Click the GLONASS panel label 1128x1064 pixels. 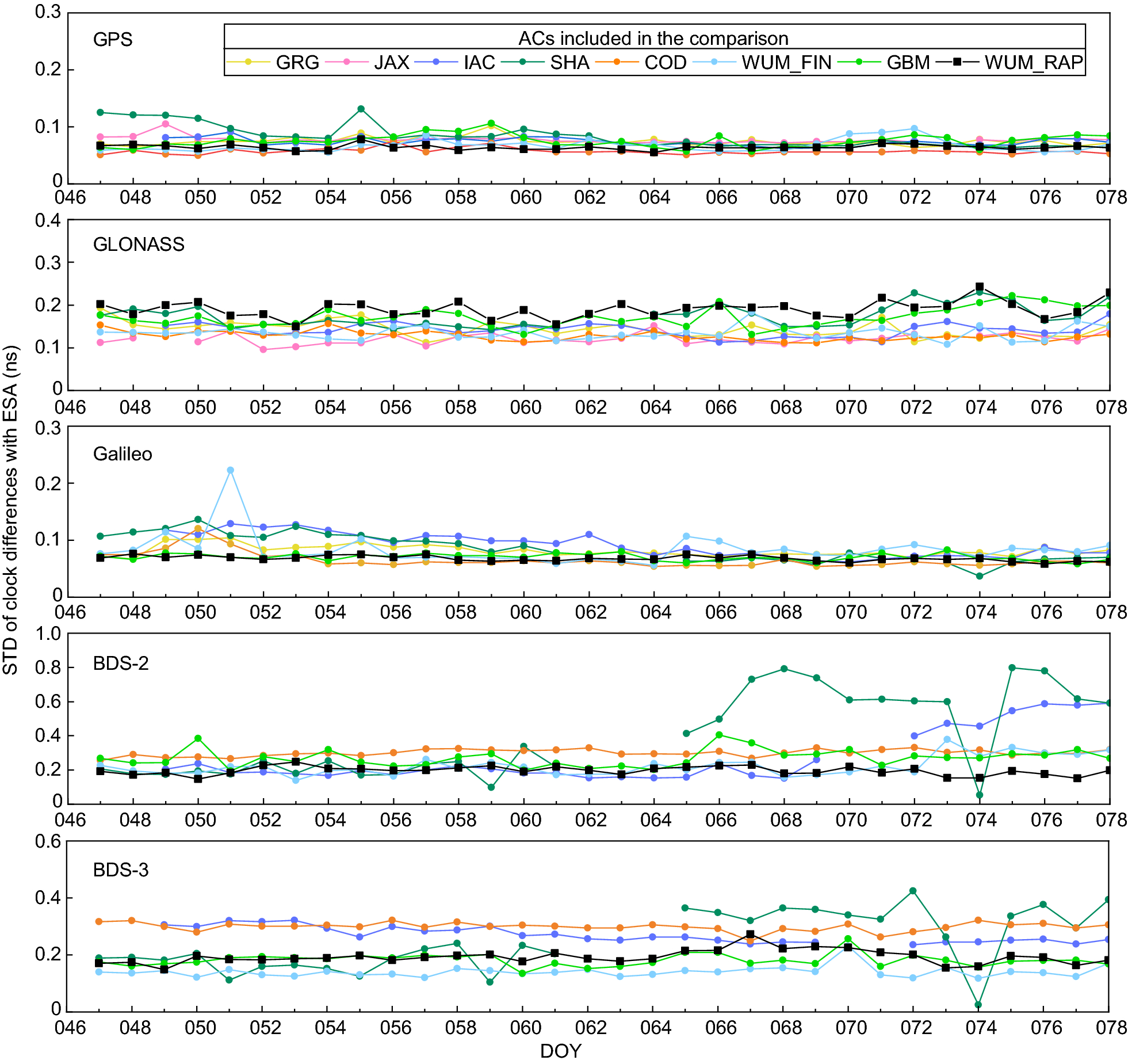pyautogui.click(x=139, y=245)
